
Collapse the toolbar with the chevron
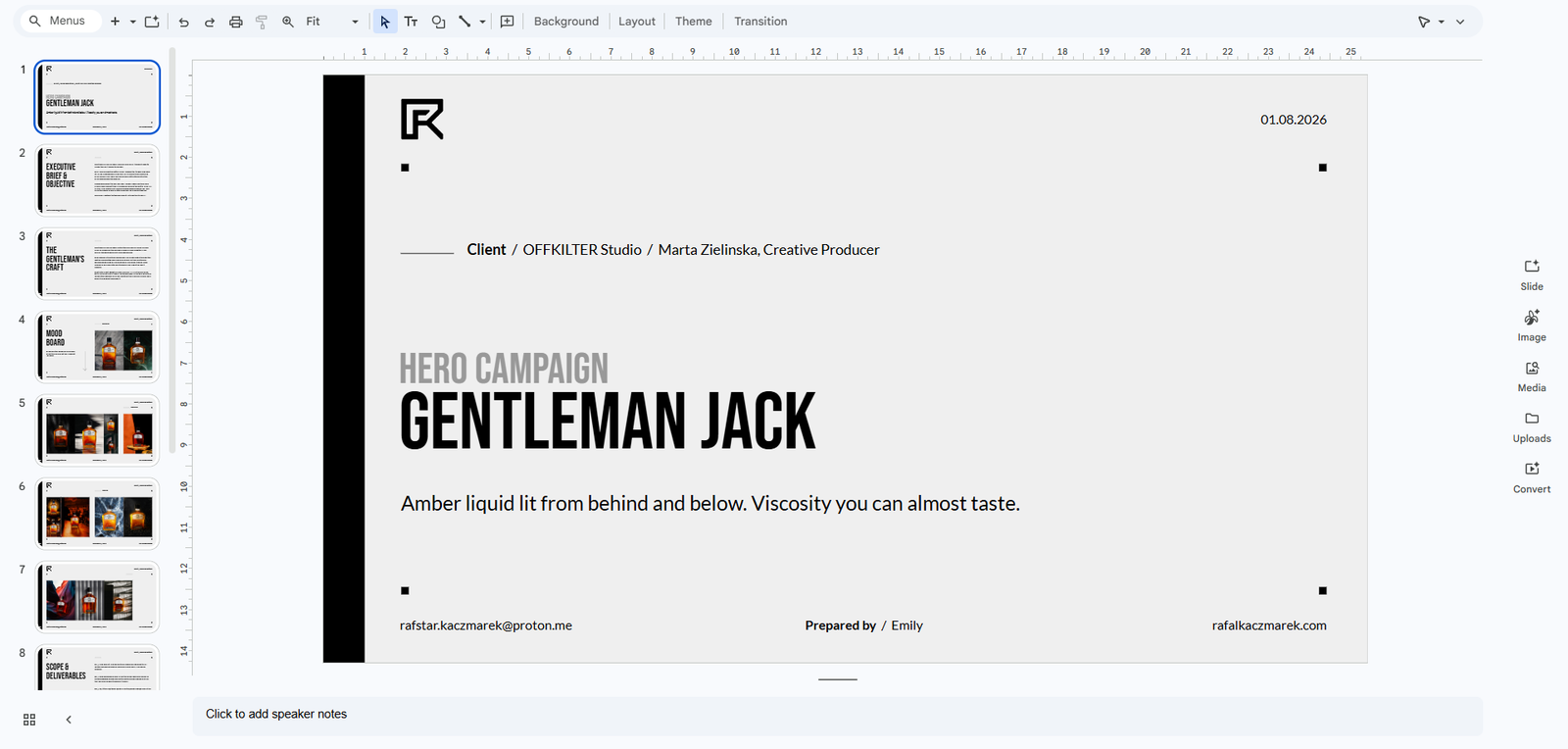1460,22
